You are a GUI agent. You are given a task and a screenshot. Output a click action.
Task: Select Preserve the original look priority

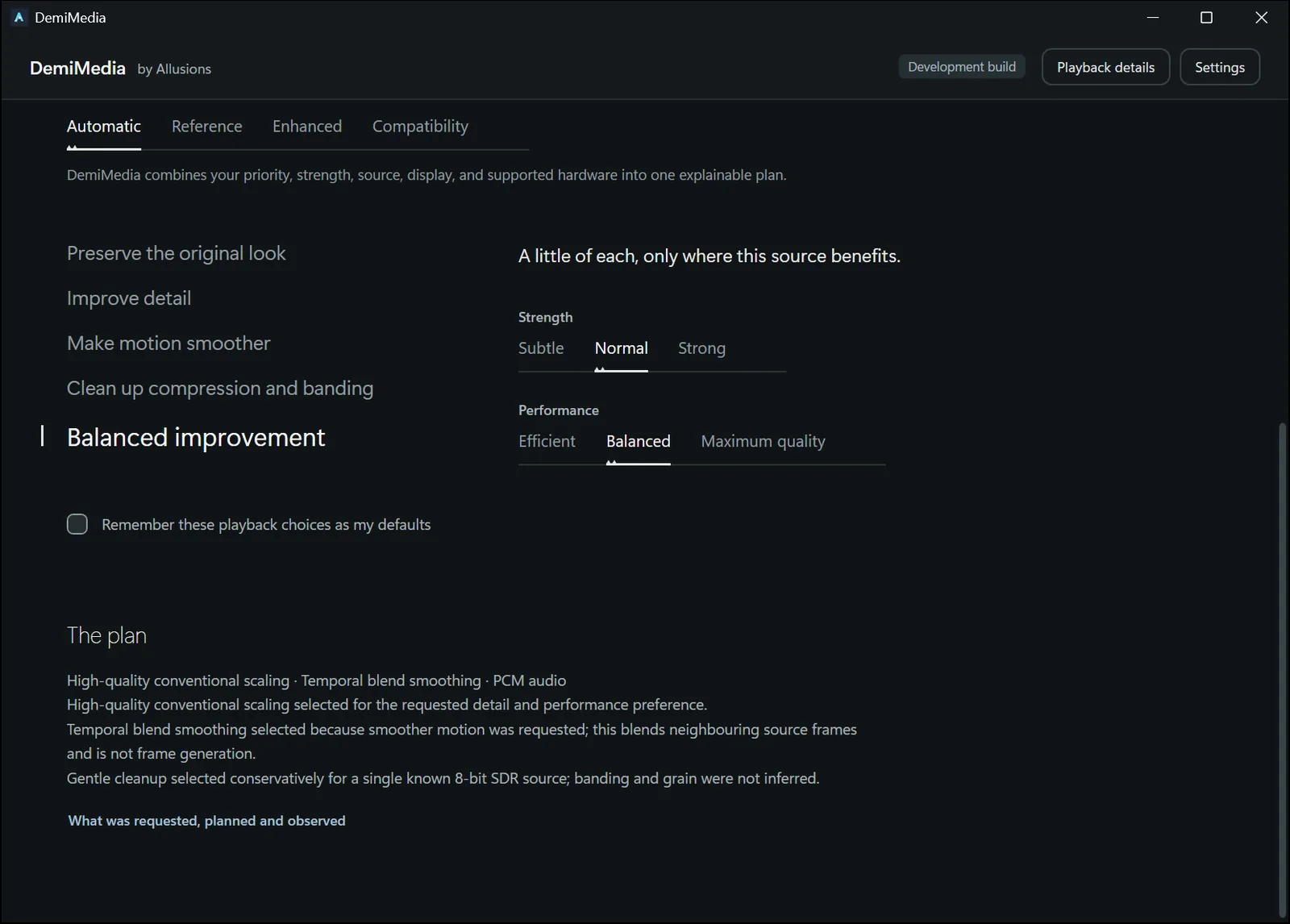point(177,253)
